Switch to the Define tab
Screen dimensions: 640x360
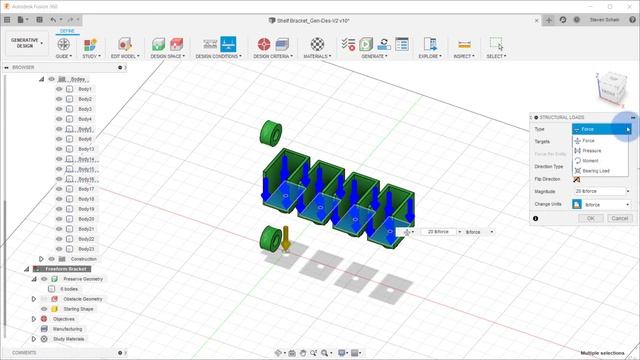click(x=67, y=31)
